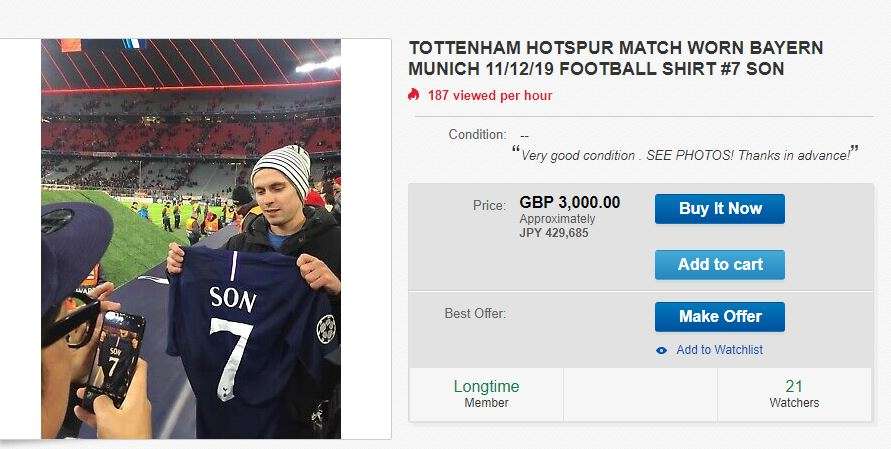The width and height of the screenshot is (891, 449).
Task: Click the Add to cart button
Action: [719, 264]
